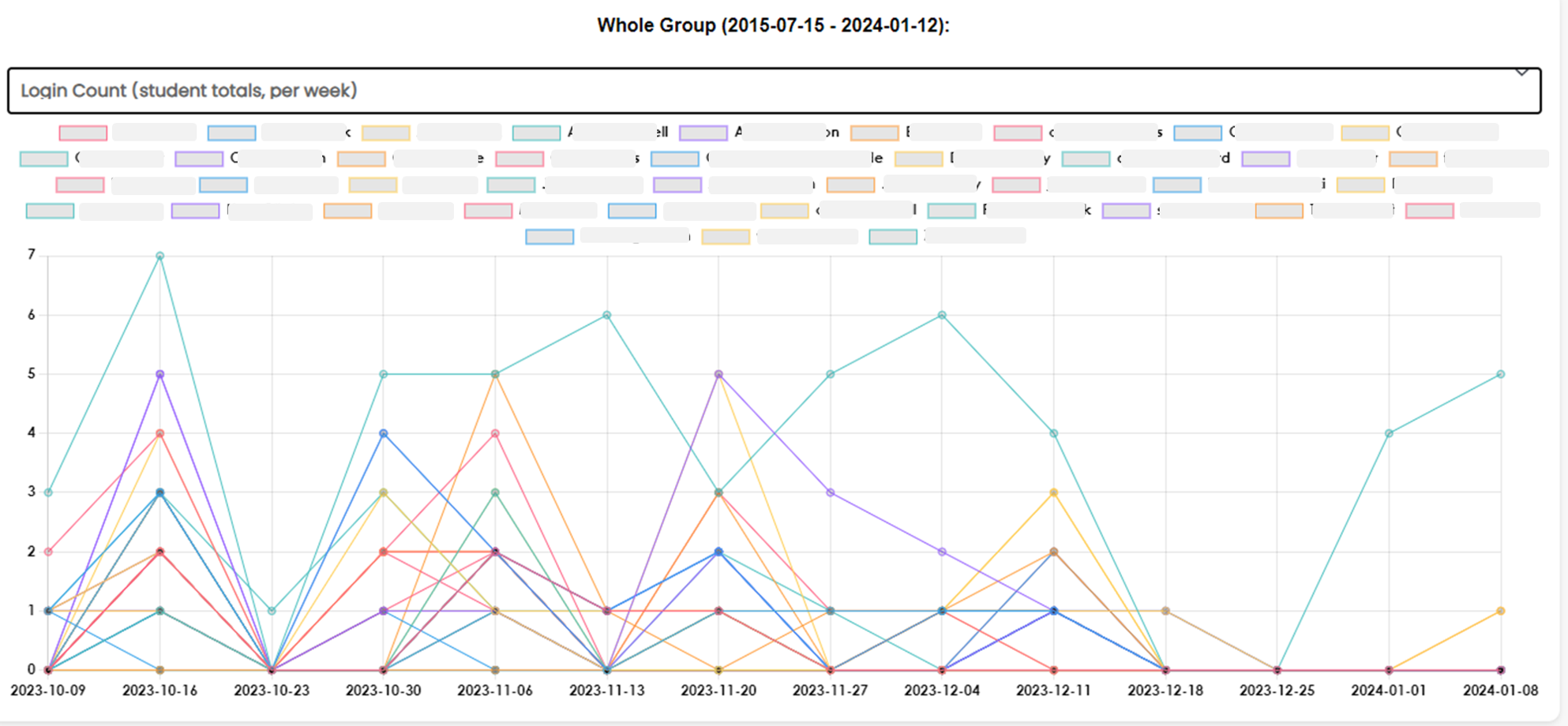Viewport: 1568px width, 726px height.
Task: Toggle blue legend swatch beside label ending 'le'
Action: [x=674, y=159]
